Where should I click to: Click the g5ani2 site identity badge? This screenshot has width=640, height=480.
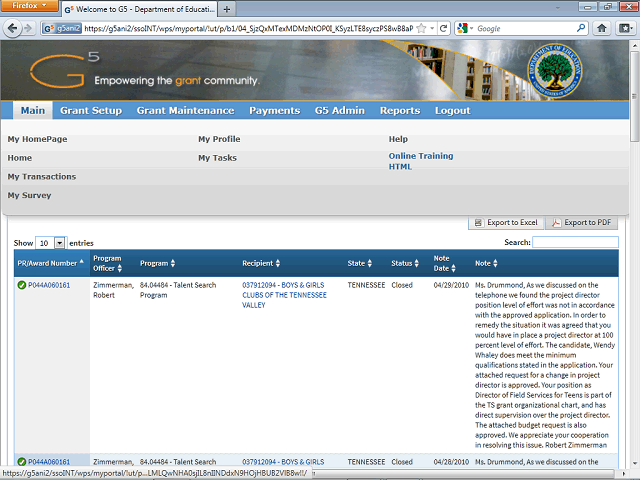click(62, 28)
